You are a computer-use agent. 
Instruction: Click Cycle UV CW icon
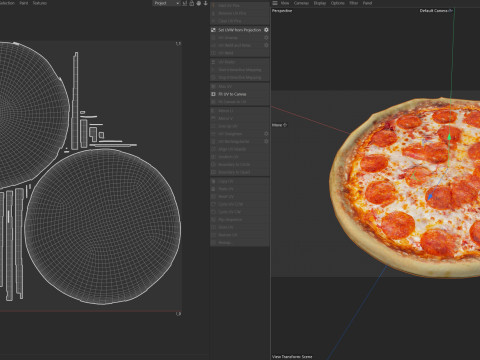point(213,212)
